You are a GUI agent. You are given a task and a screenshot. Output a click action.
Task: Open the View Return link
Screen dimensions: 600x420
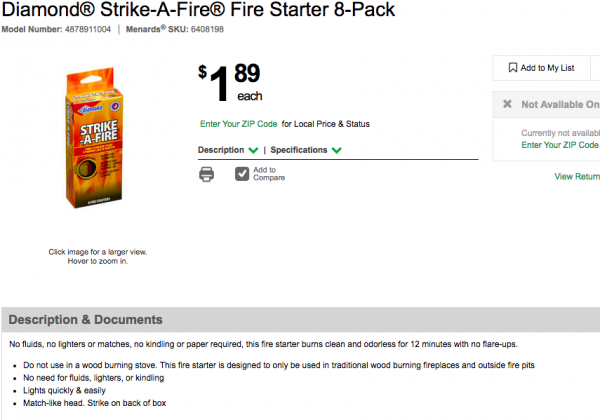pos(577,176)
